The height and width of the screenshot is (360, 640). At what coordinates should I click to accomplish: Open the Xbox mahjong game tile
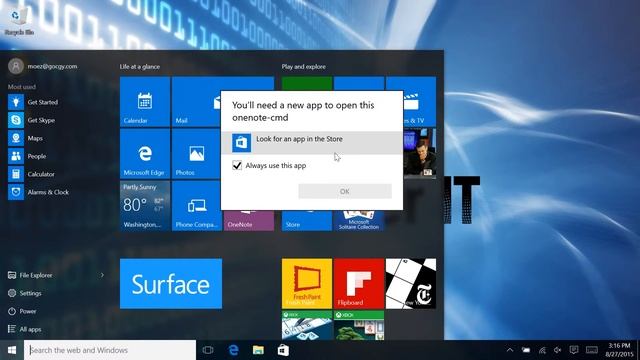coord(359,325)
